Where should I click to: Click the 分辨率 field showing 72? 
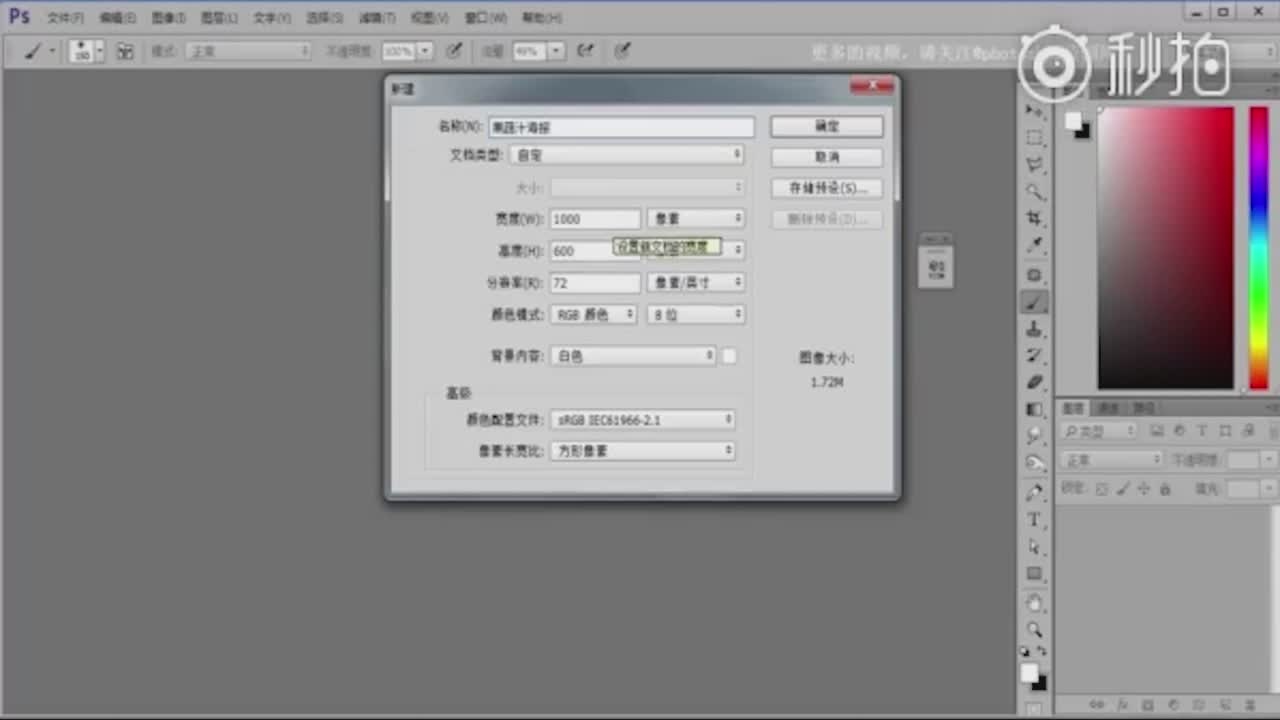[x=595, y=283]
